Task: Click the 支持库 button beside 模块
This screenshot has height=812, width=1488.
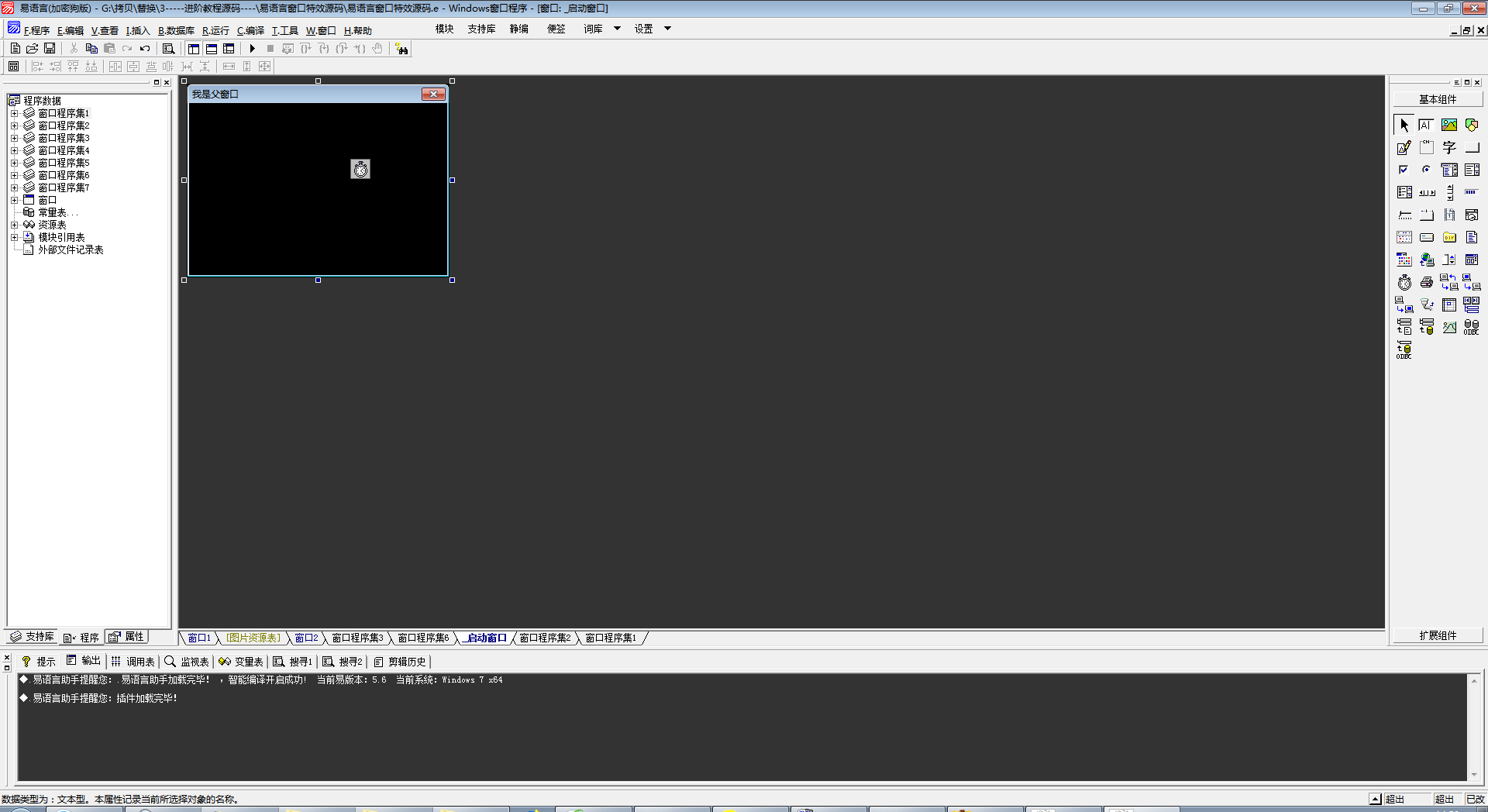Action: (x=481, y=29)
